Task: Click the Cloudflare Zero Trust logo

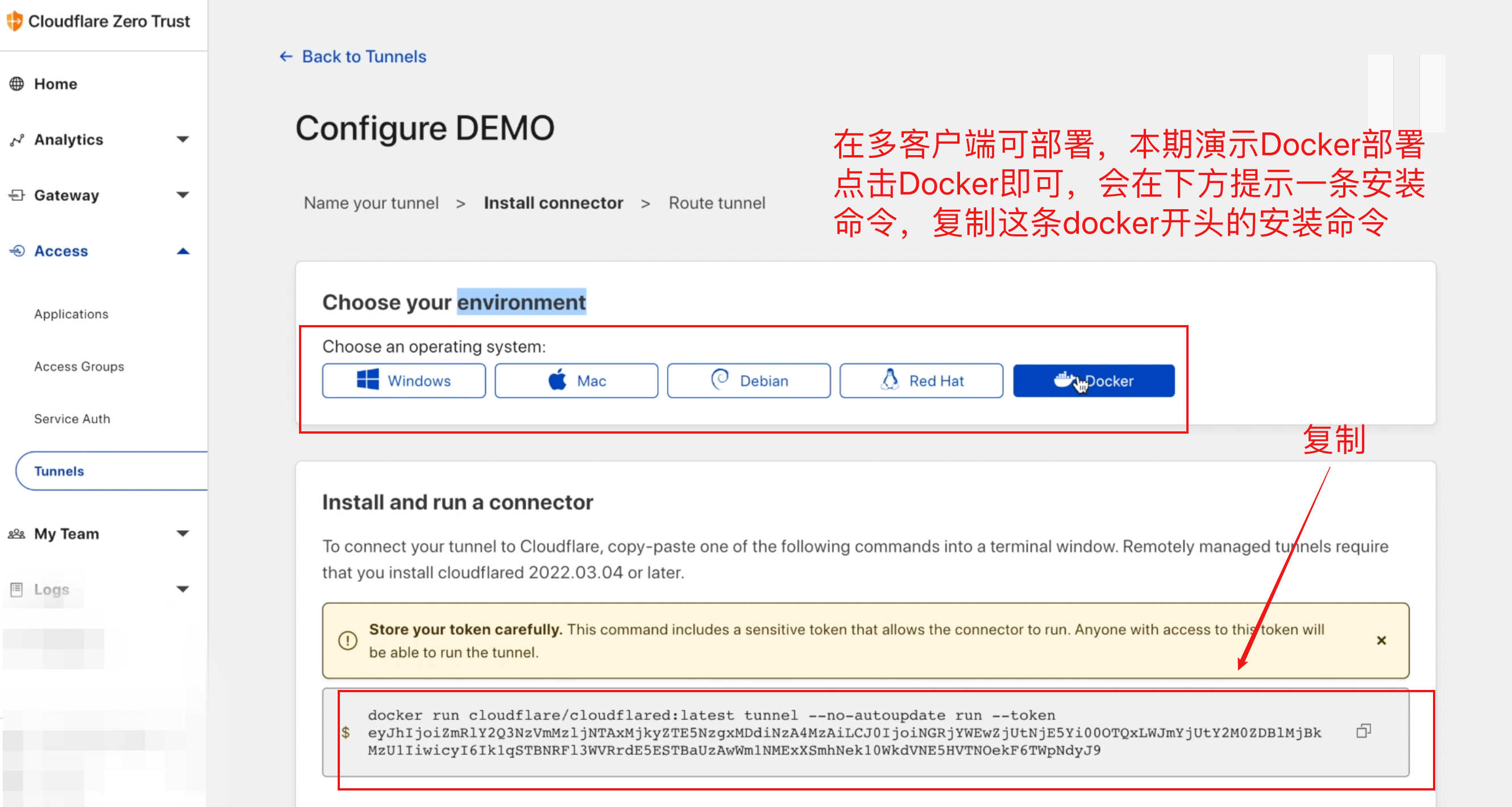Action: click(x=100, y=20)
